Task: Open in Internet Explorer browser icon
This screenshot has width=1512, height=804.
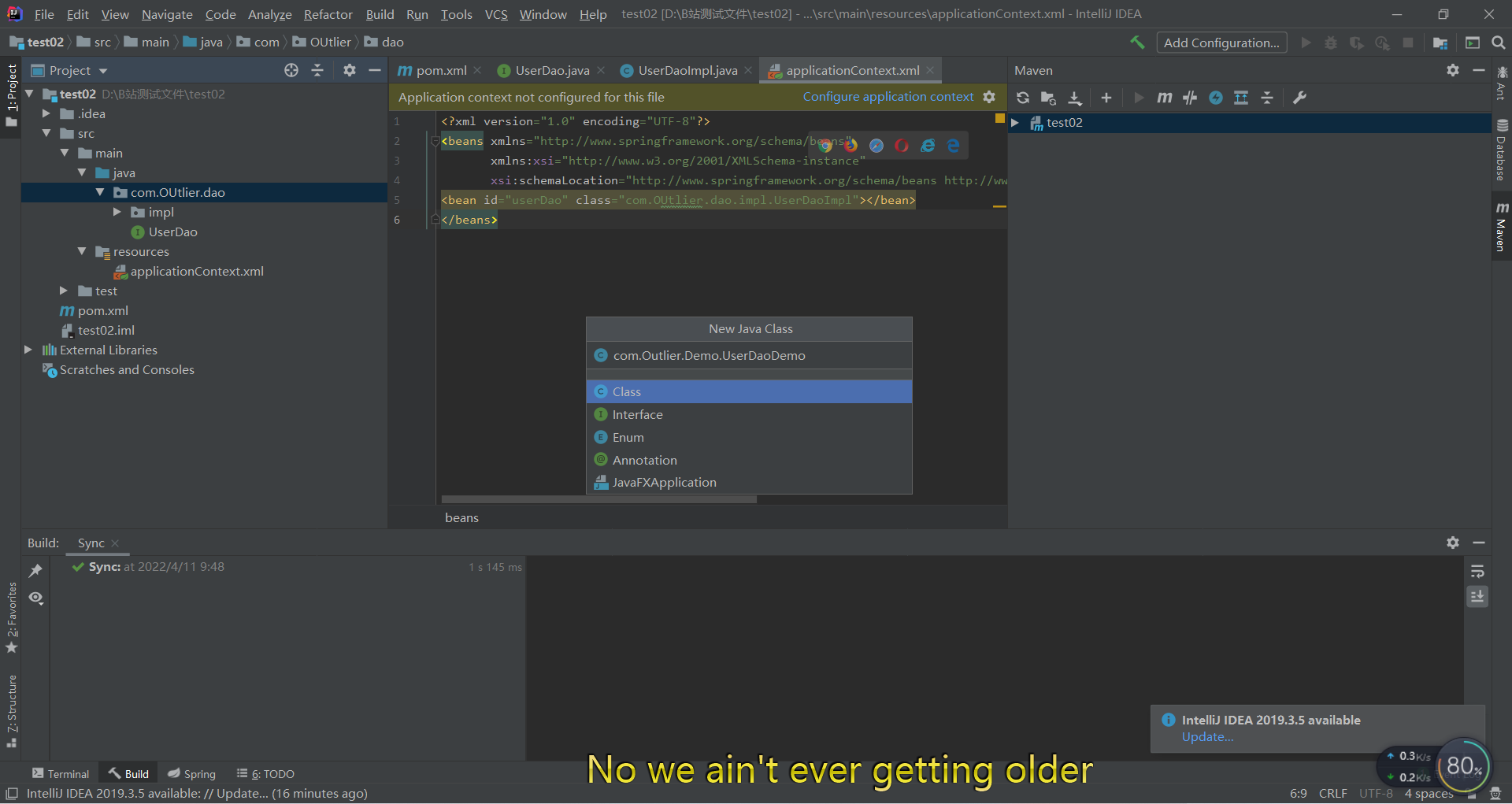Action: pyautogui.click(x=928, y=146)
